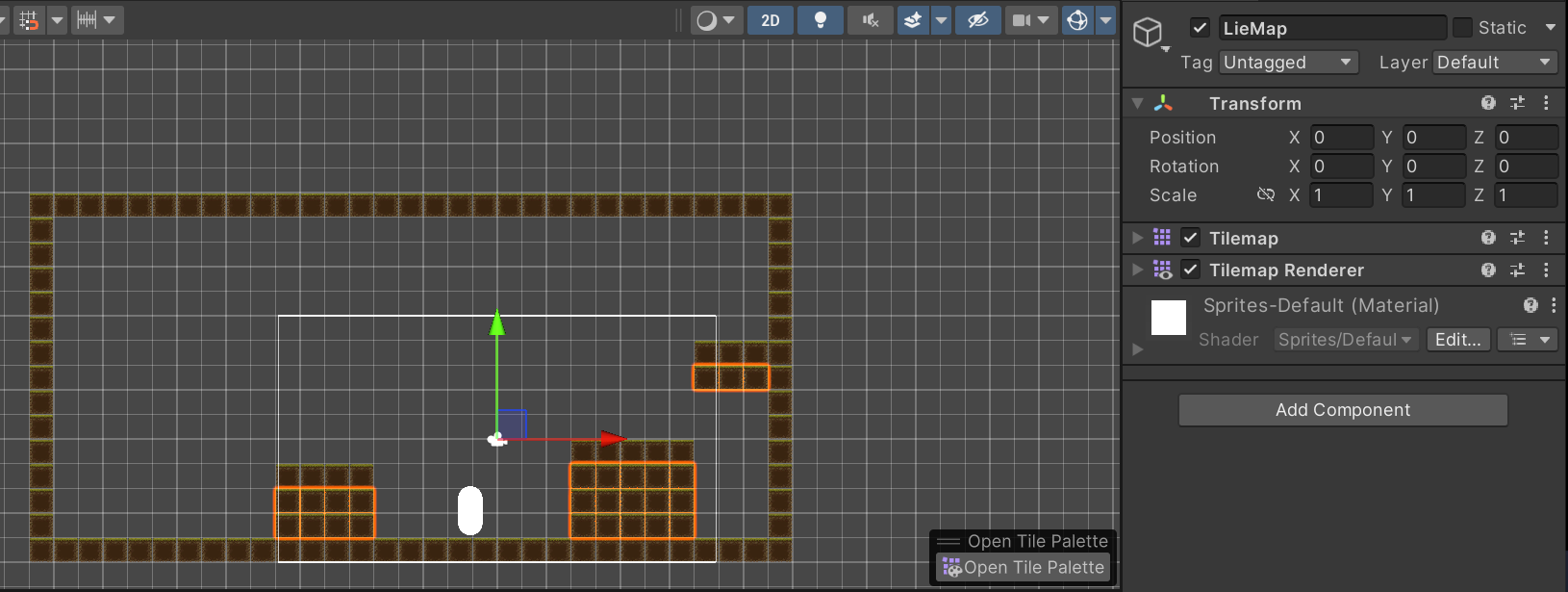Viewport: 1568px width, 592px height.
Task: Open the Sprites/Default shader dropdown
Action: [1346, 340]
